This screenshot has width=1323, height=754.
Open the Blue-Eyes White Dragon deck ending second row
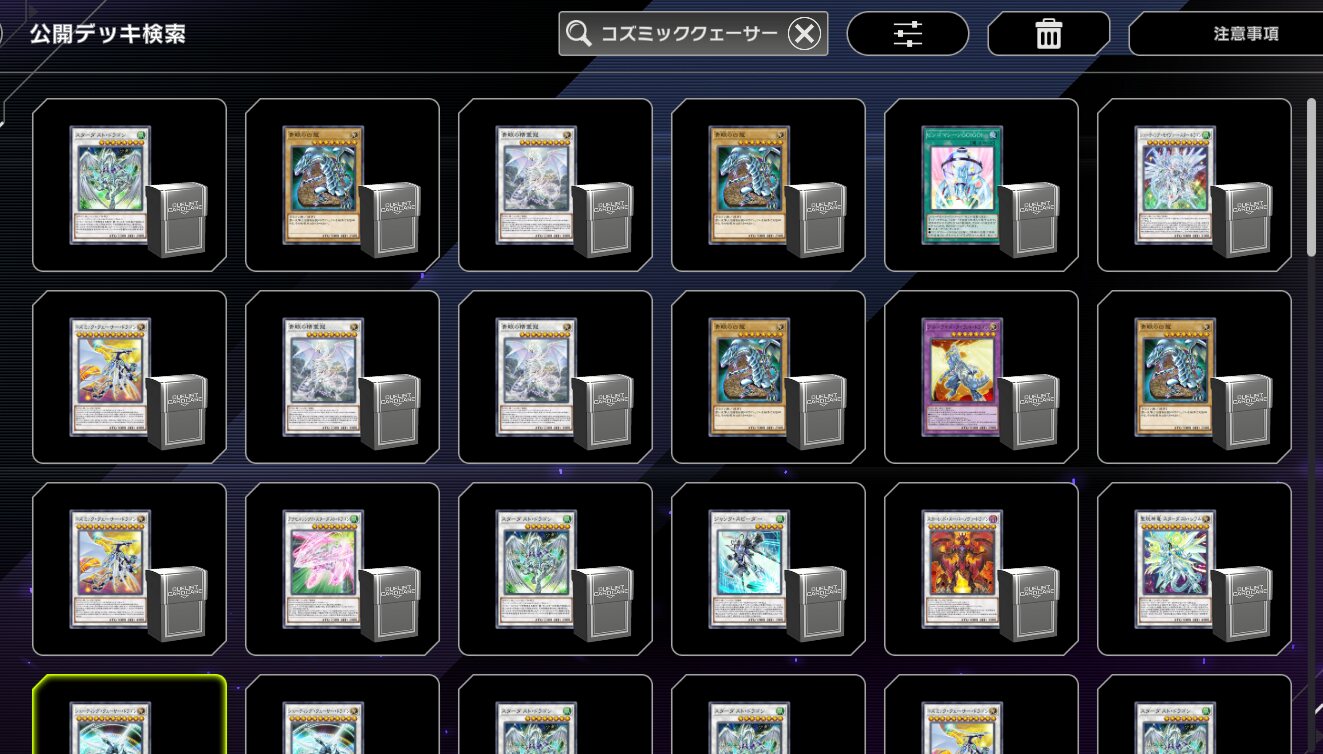pyautogui.click(x=1194, y=377)
